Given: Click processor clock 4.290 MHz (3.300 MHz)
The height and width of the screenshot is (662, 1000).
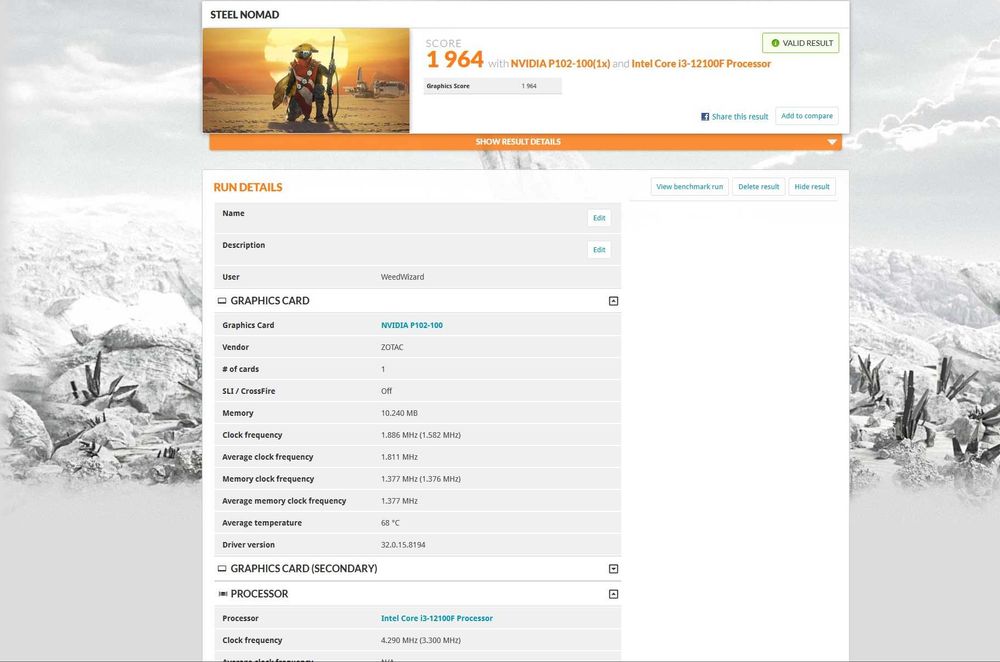Looking at the screenshot, I should [x=421, y=640].
